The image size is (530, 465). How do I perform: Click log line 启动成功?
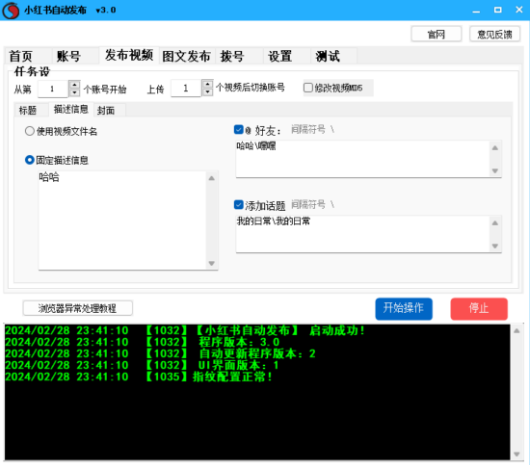[185, 331]
